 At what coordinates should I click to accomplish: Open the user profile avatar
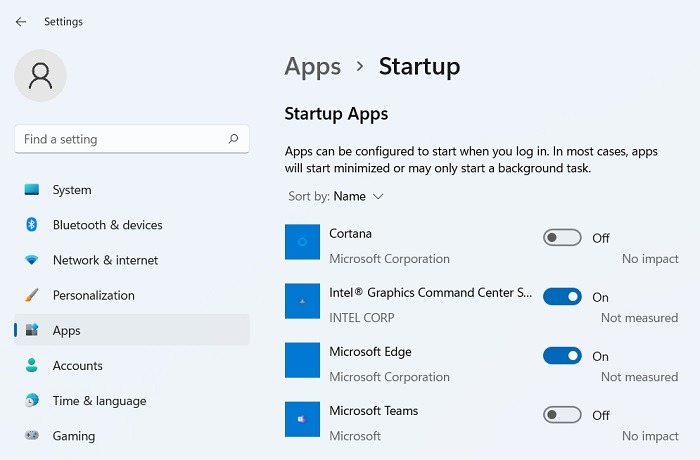pyautogui.click(x=40, y=75)
